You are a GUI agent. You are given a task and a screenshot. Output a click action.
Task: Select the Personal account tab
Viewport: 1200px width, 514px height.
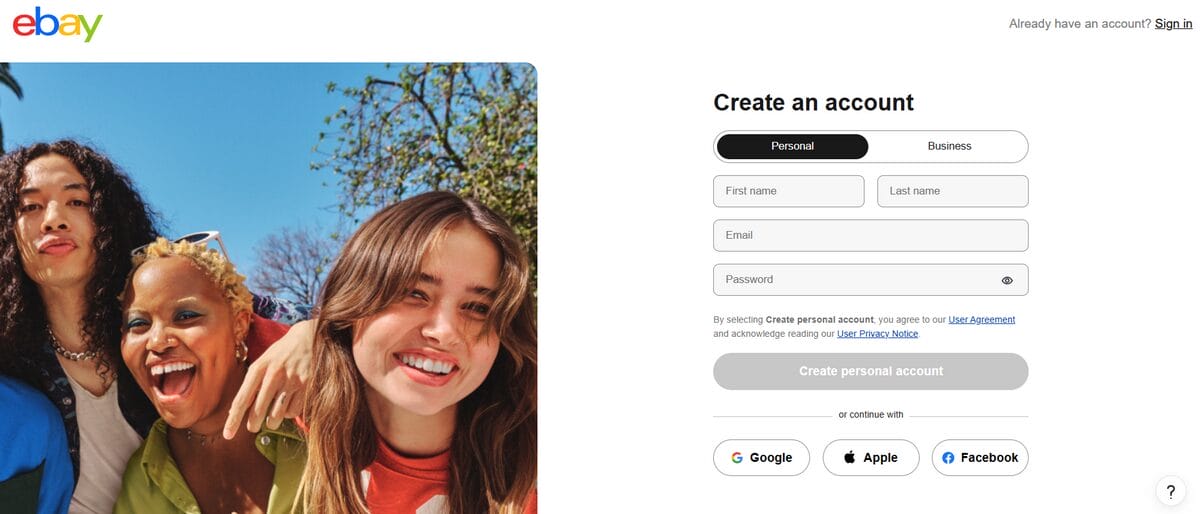[792, 146]
